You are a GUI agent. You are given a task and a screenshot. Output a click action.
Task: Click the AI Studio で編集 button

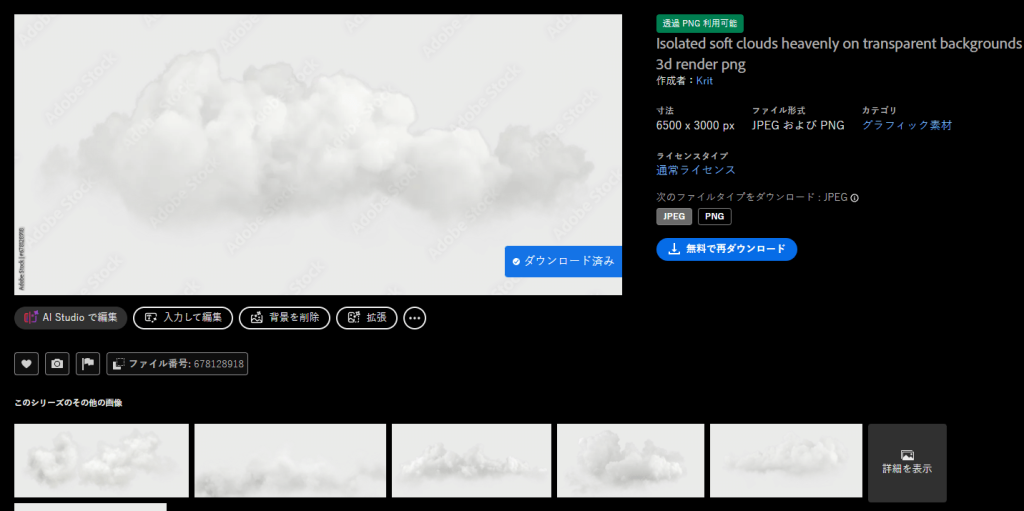(x=70, y=318)
